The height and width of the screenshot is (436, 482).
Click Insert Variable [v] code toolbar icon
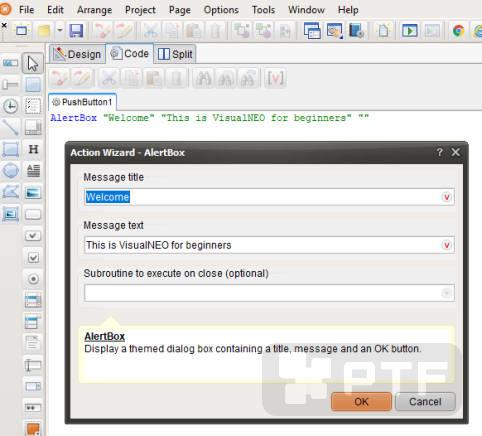tap(275, 78)
